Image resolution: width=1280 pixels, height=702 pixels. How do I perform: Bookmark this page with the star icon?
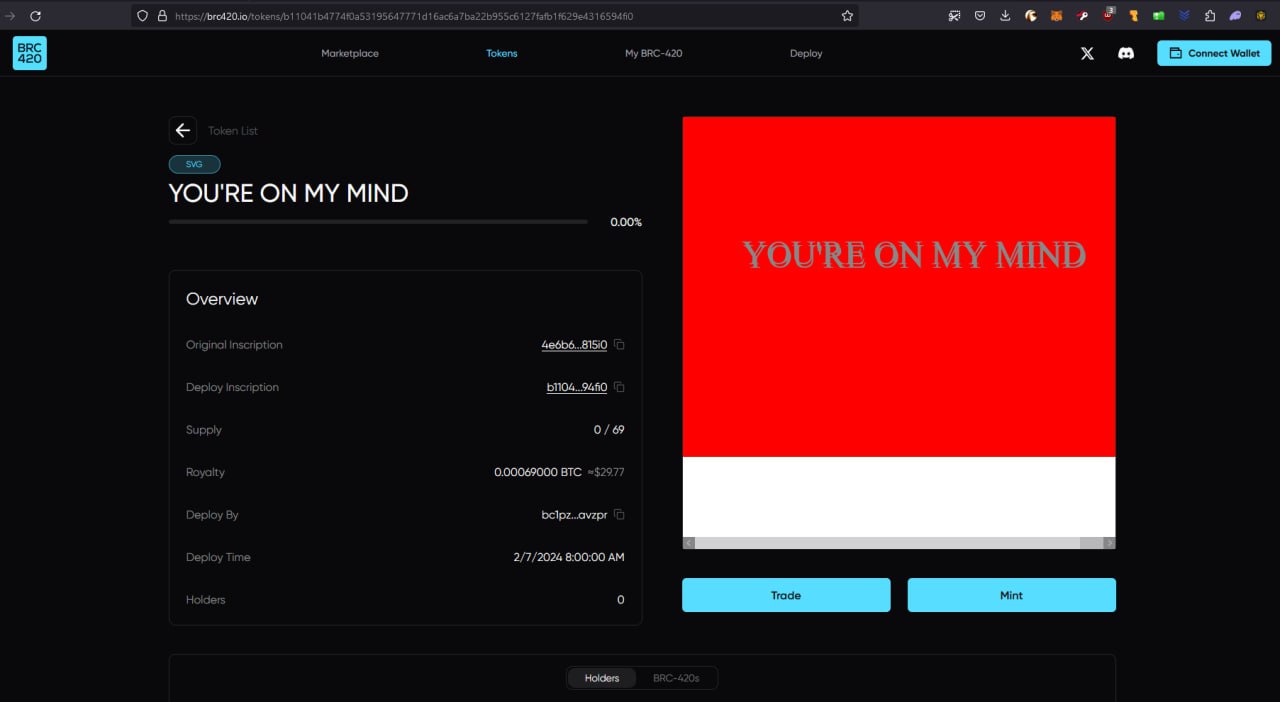point(847,16)
